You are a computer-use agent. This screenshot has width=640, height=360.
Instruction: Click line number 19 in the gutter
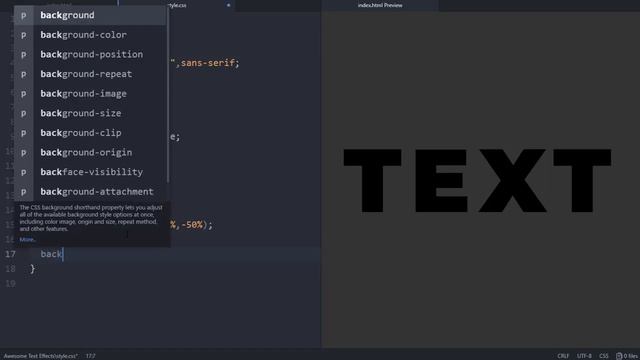click(10, 283)
